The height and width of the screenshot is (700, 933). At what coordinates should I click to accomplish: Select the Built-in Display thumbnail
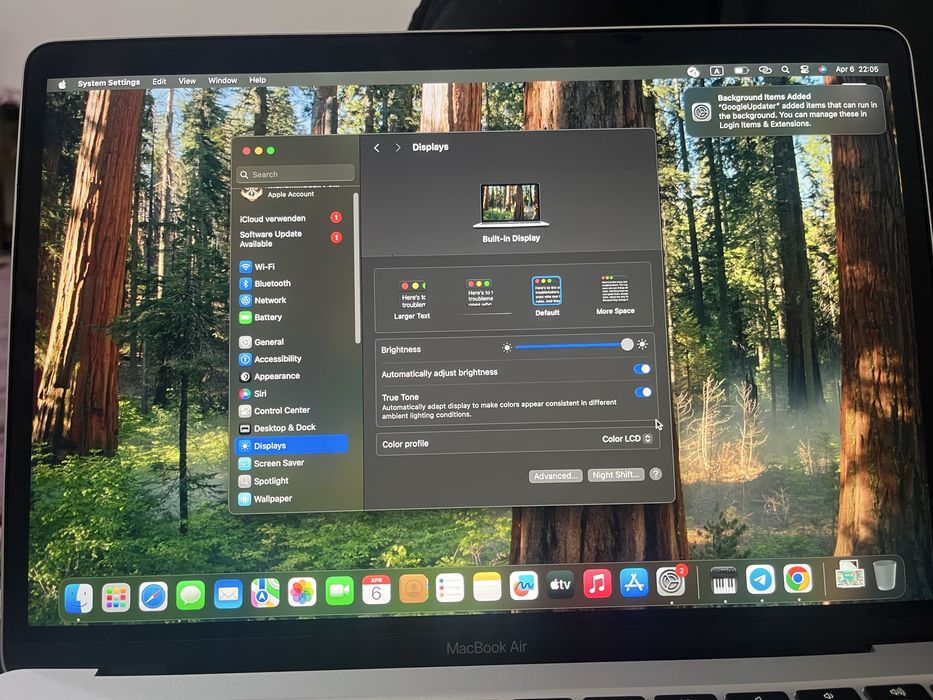(511, 205)
